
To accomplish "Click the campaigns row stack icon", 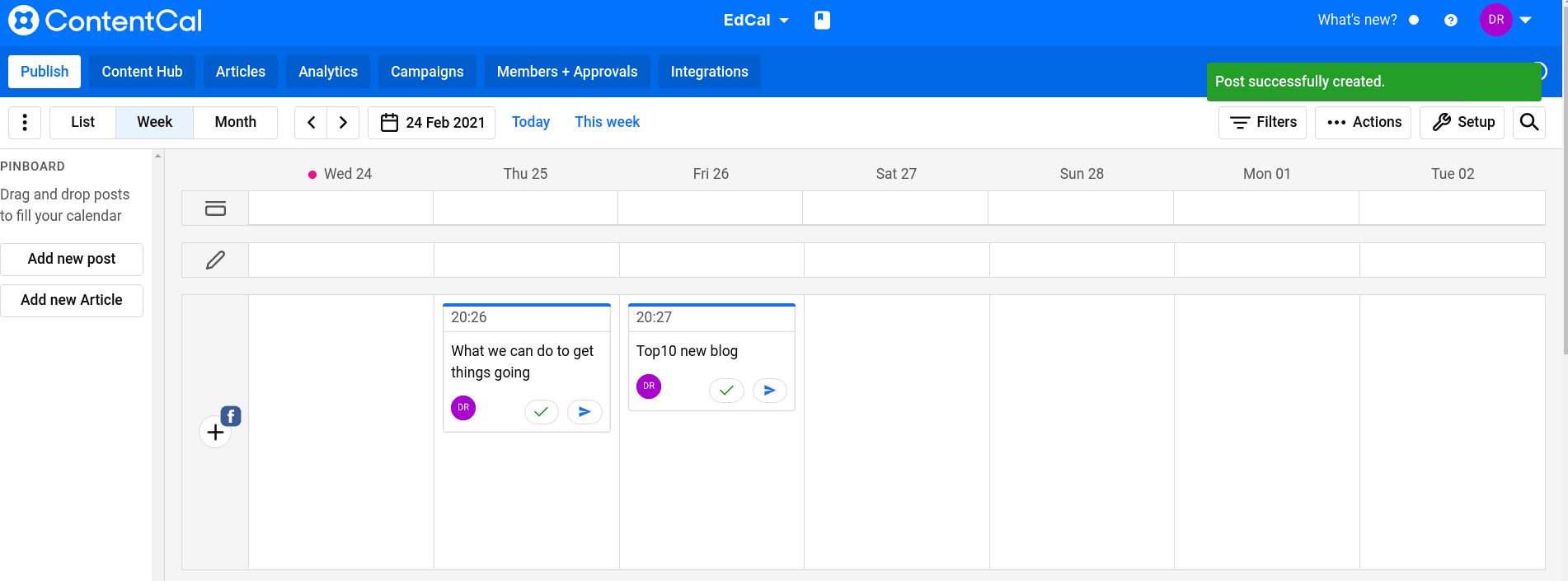I will point(215,209).
